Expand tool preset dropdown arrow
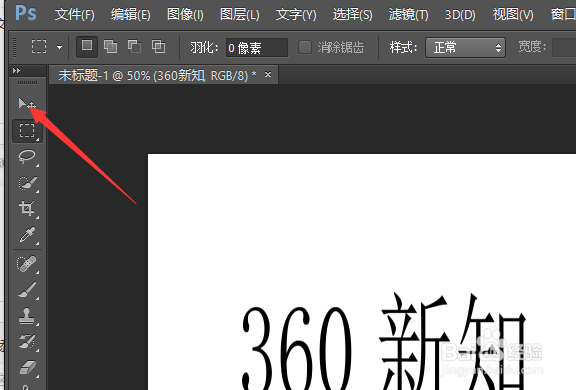This screenshot has width=576, height=390. 59,47
